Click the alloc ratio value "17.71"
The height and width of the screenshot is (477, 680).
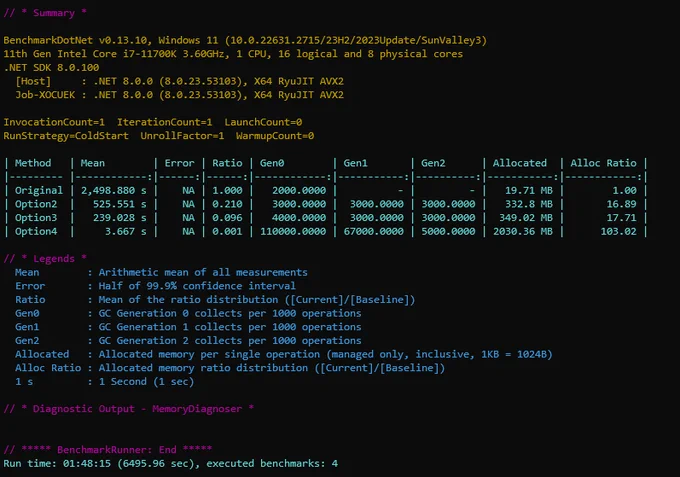click(621, 218)
